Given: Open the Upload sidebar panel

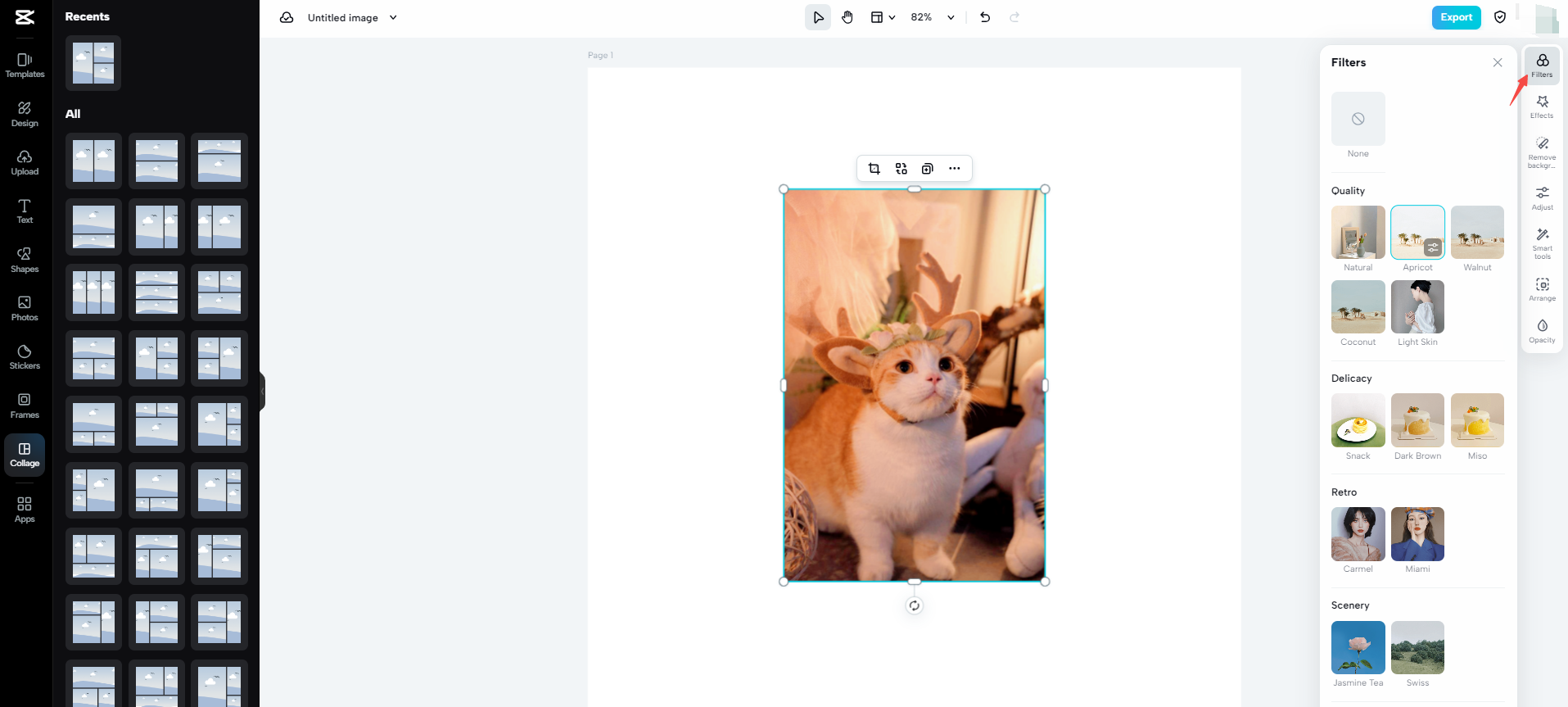Looking at the screenshot, I should (x=25, y=163).
